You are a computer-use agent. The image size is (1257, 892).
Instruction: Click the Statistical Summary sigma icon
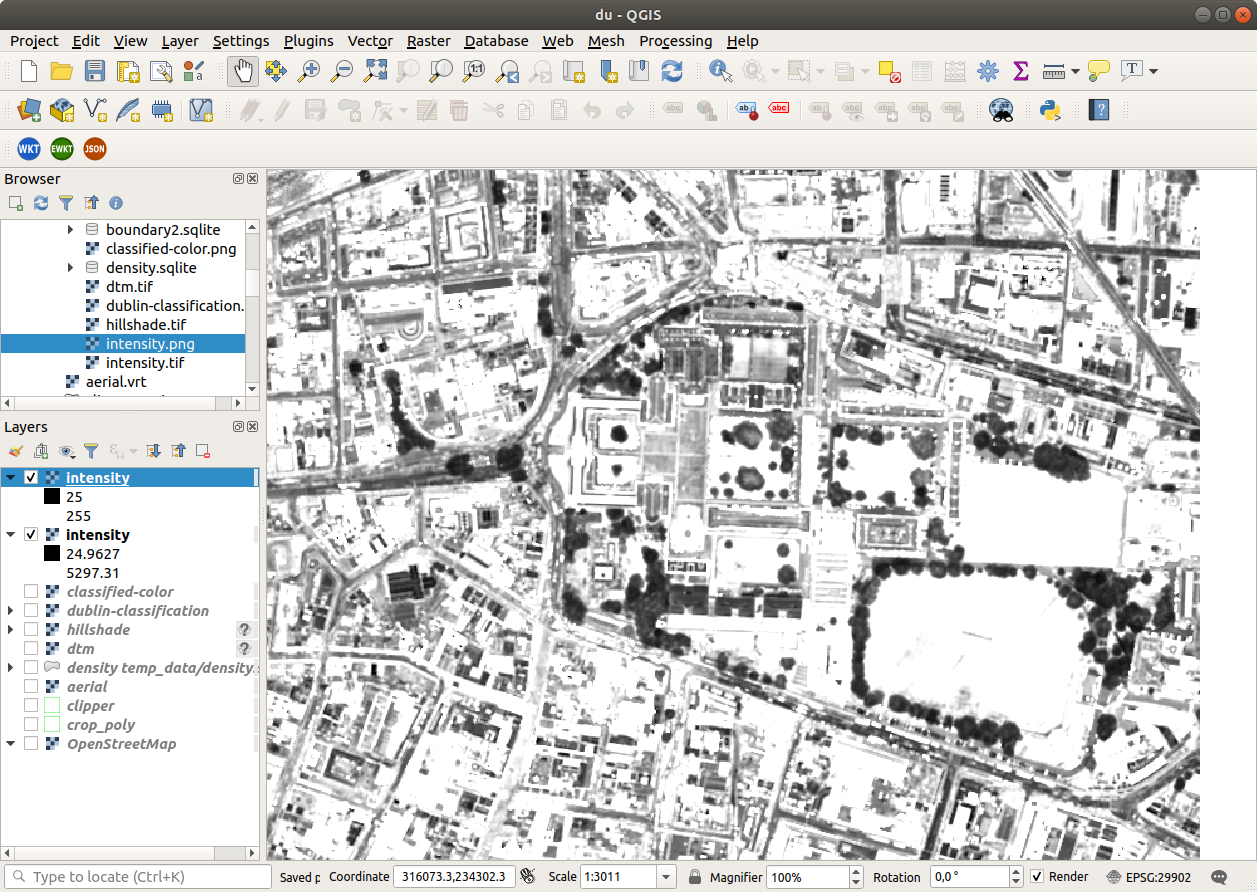point(1020,71)
